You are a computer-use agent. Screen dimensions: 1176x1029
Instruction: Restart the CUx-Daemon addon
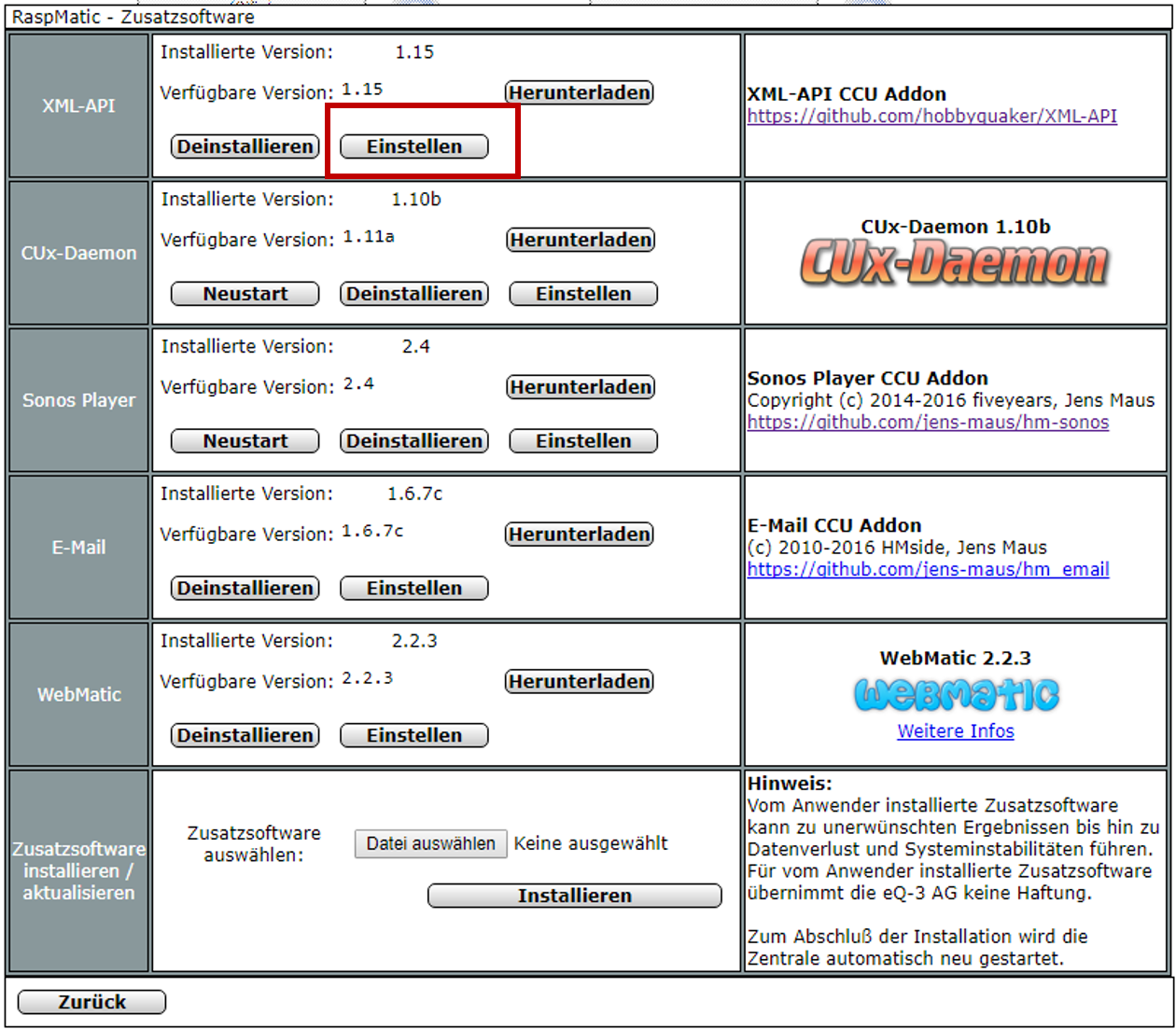[x=245, y=294]
